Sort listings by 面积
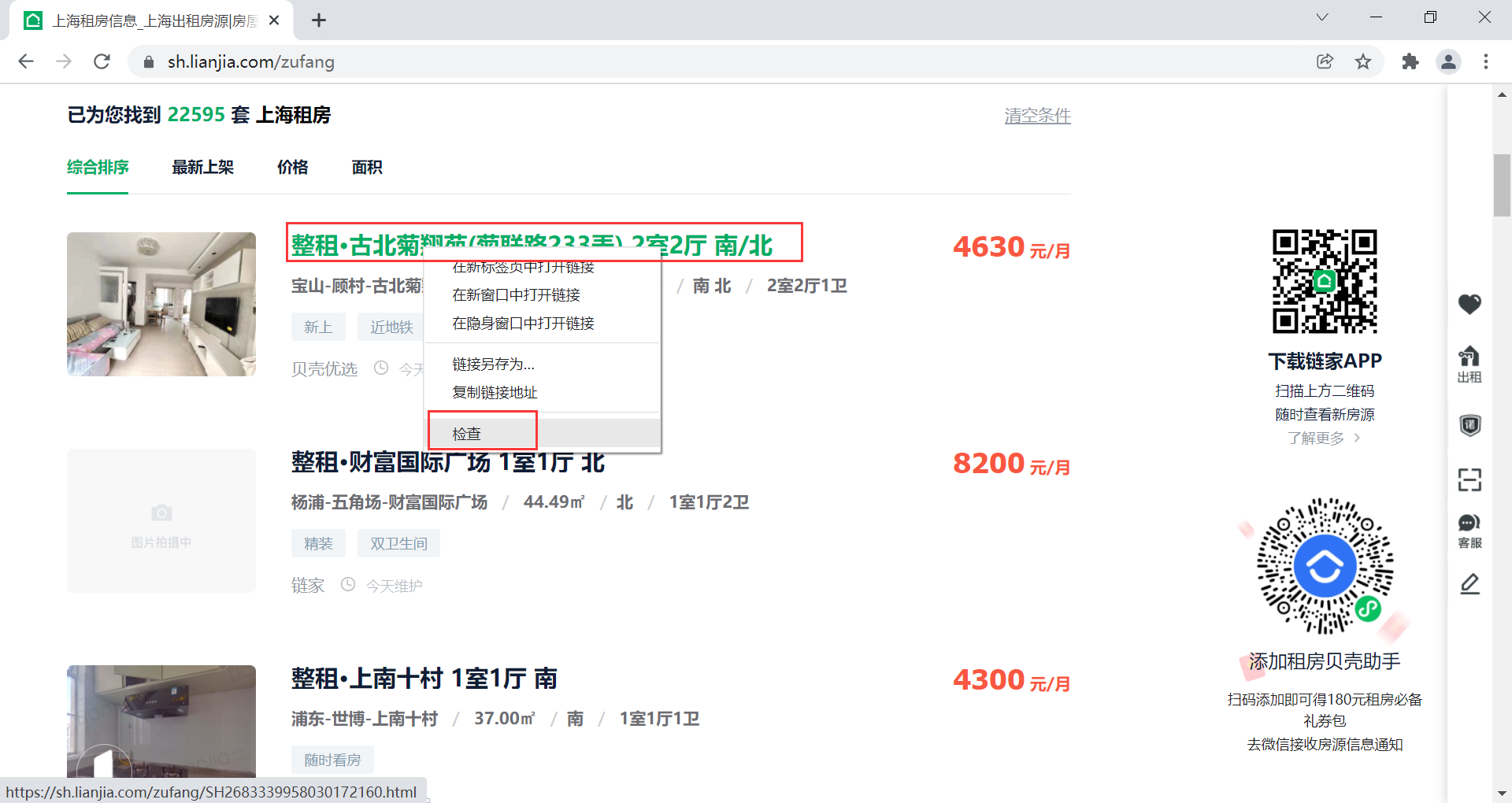The width and height of the screenshot is (1512, 803). (367, 168)
